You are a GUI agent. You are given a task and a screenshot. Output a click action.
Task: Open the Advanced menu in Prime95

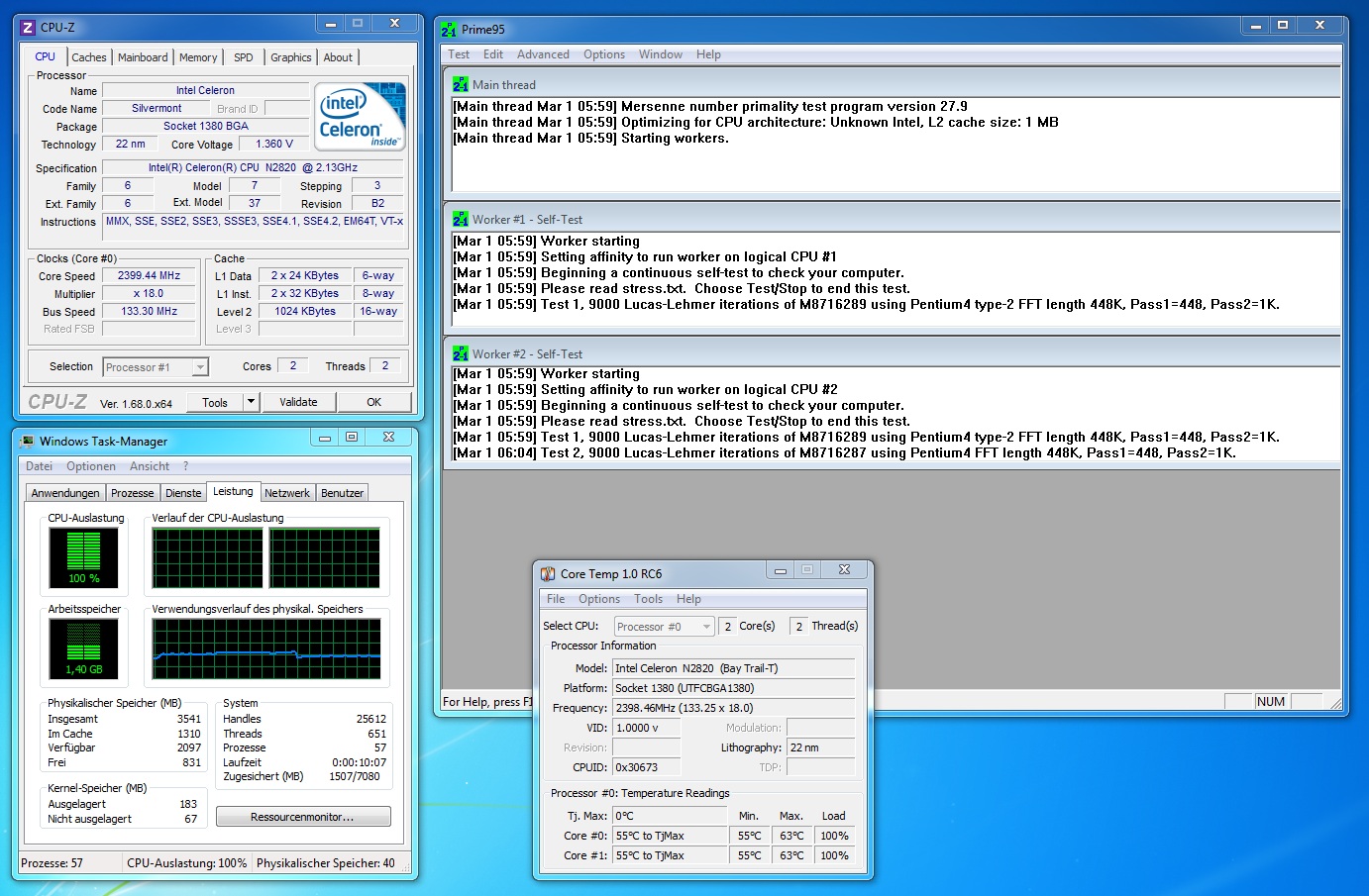coord(543,54)
